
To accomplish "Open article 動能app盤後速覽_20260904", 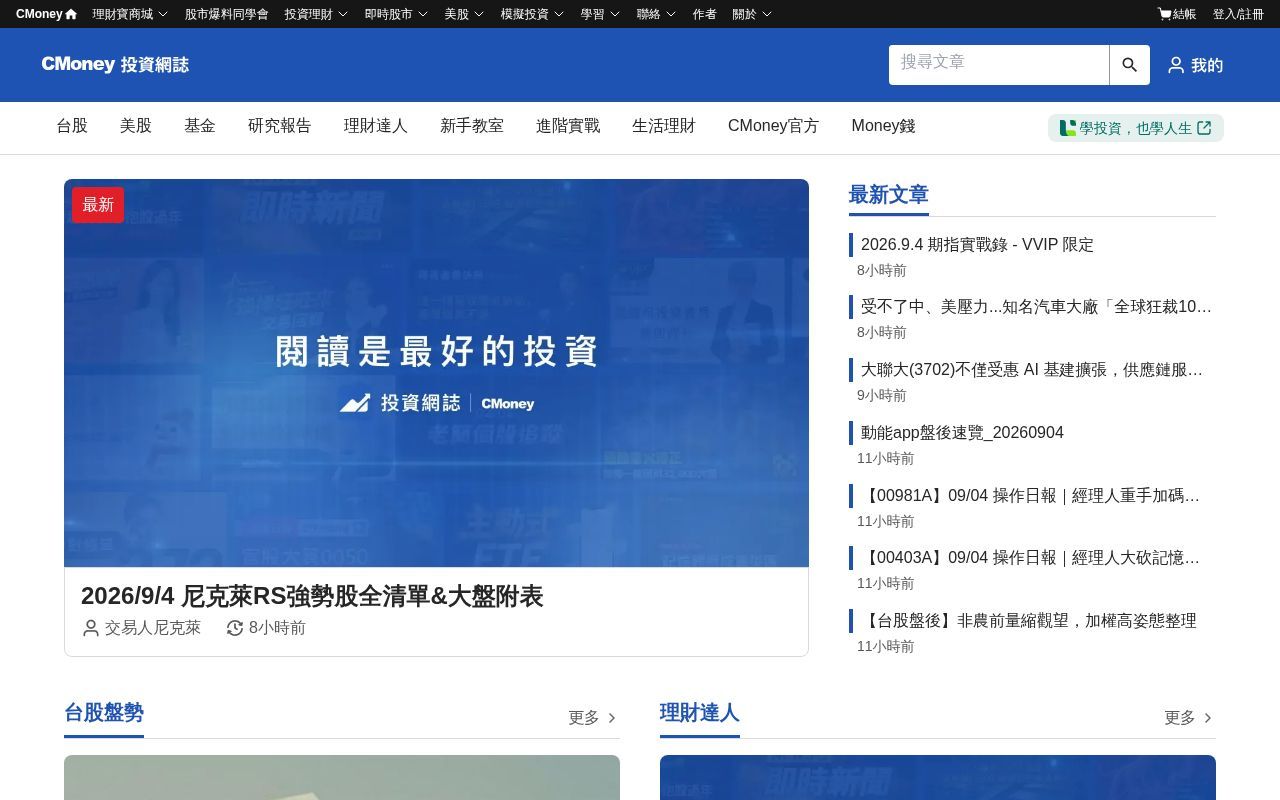I will (x=962, y=433).
